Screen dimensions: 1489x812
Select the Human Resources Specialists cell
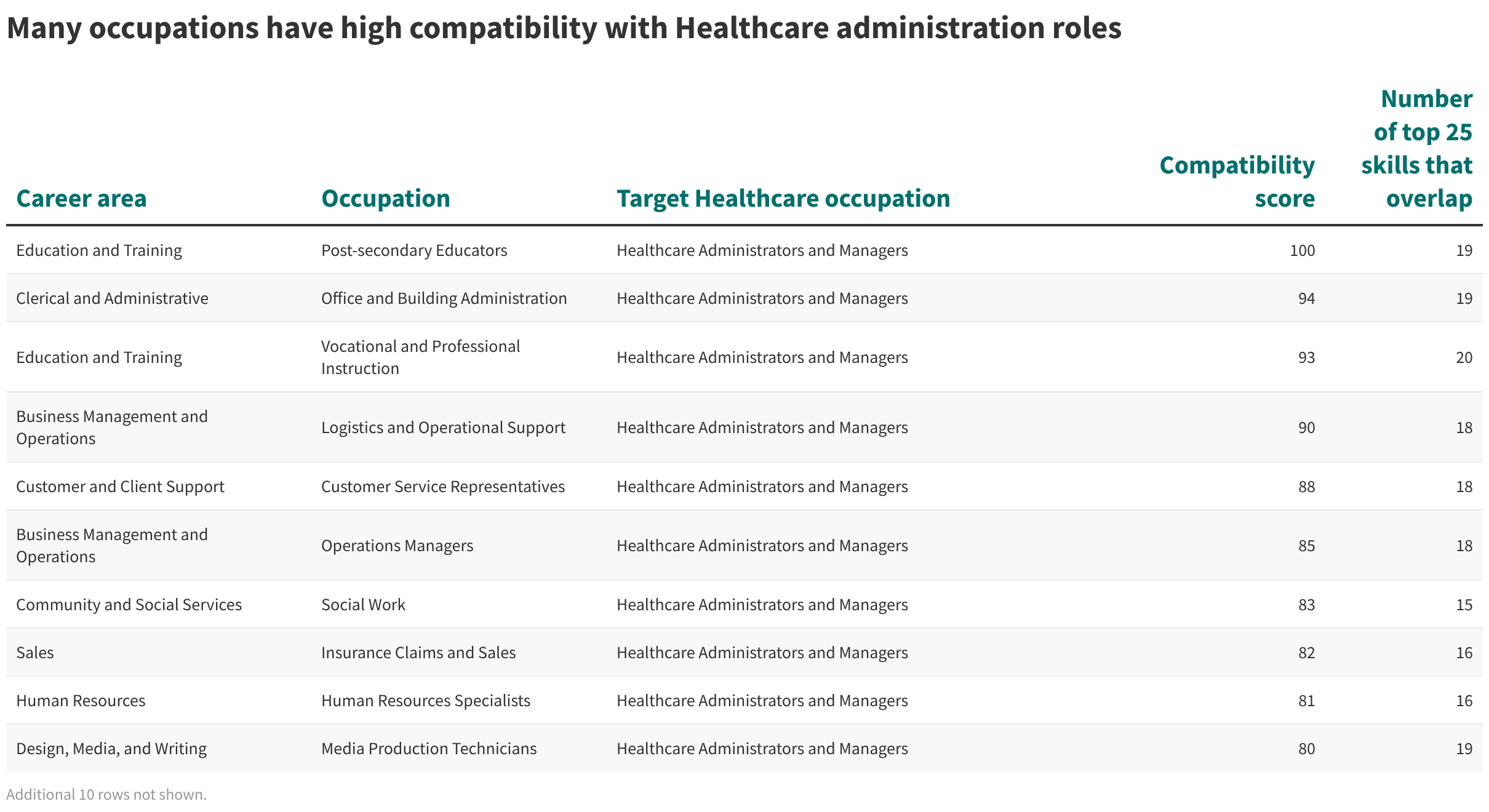coord(426,701)
